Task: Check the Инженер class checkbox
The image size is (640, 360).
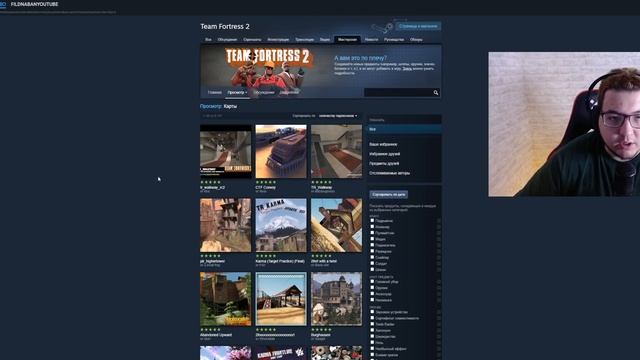Action: click(x=372, y=227)
